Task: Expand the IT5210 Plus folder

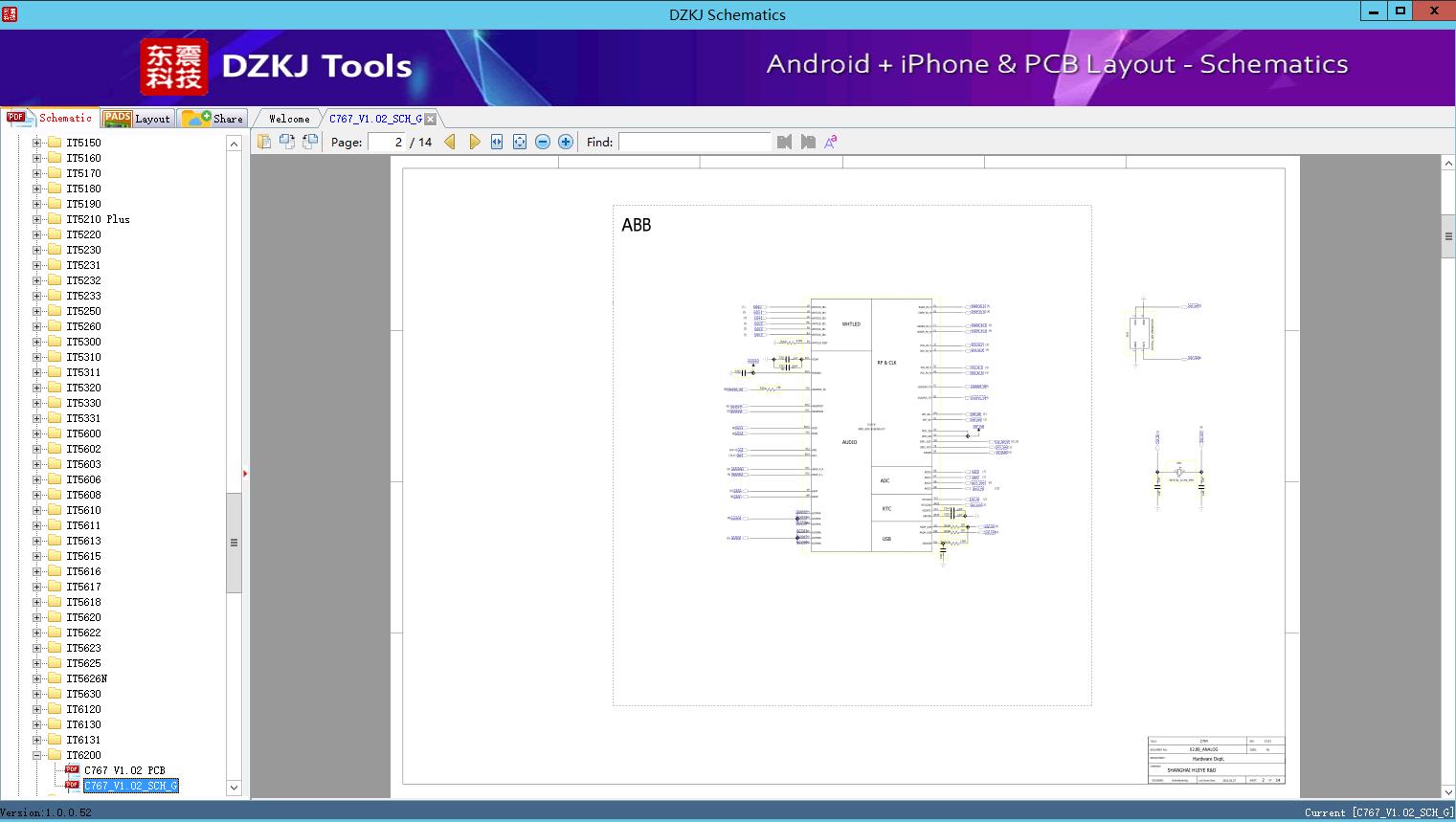Action: [x=36, y=219]
